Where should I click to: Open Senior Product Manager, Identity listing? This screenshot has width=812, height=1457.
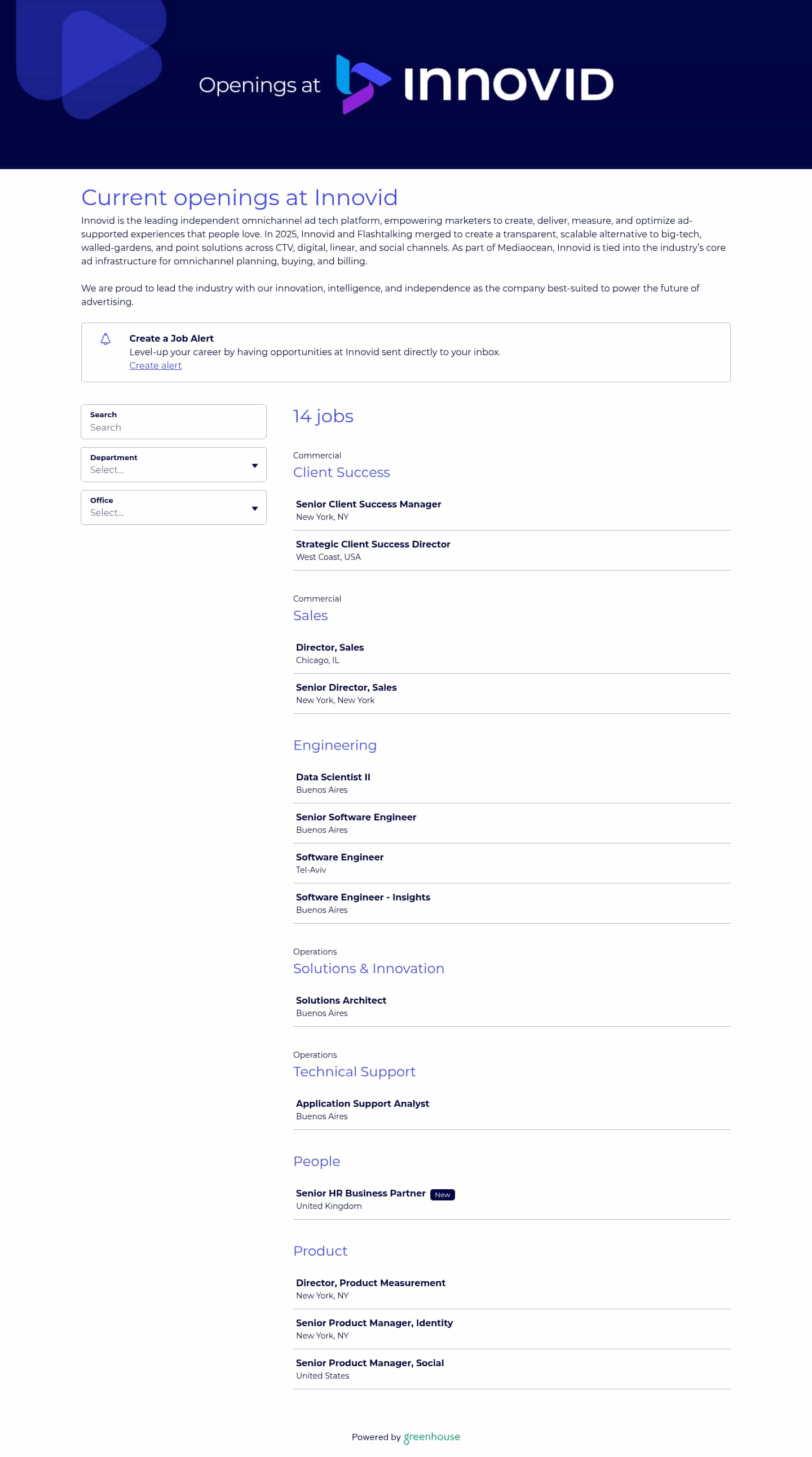[512, 1329]
